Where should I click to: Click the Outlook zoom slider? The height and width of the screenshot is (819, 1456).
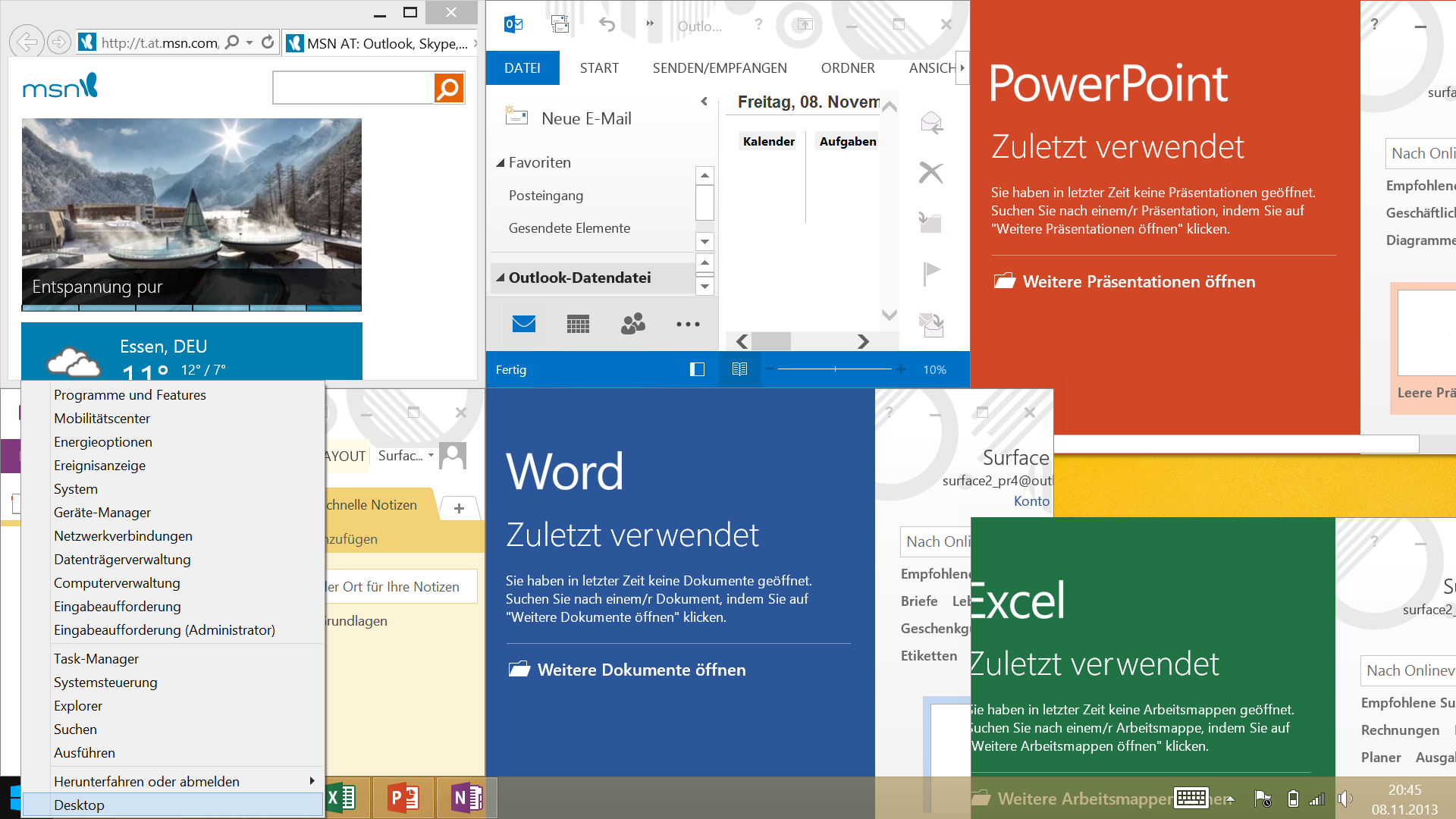(835, 369)
